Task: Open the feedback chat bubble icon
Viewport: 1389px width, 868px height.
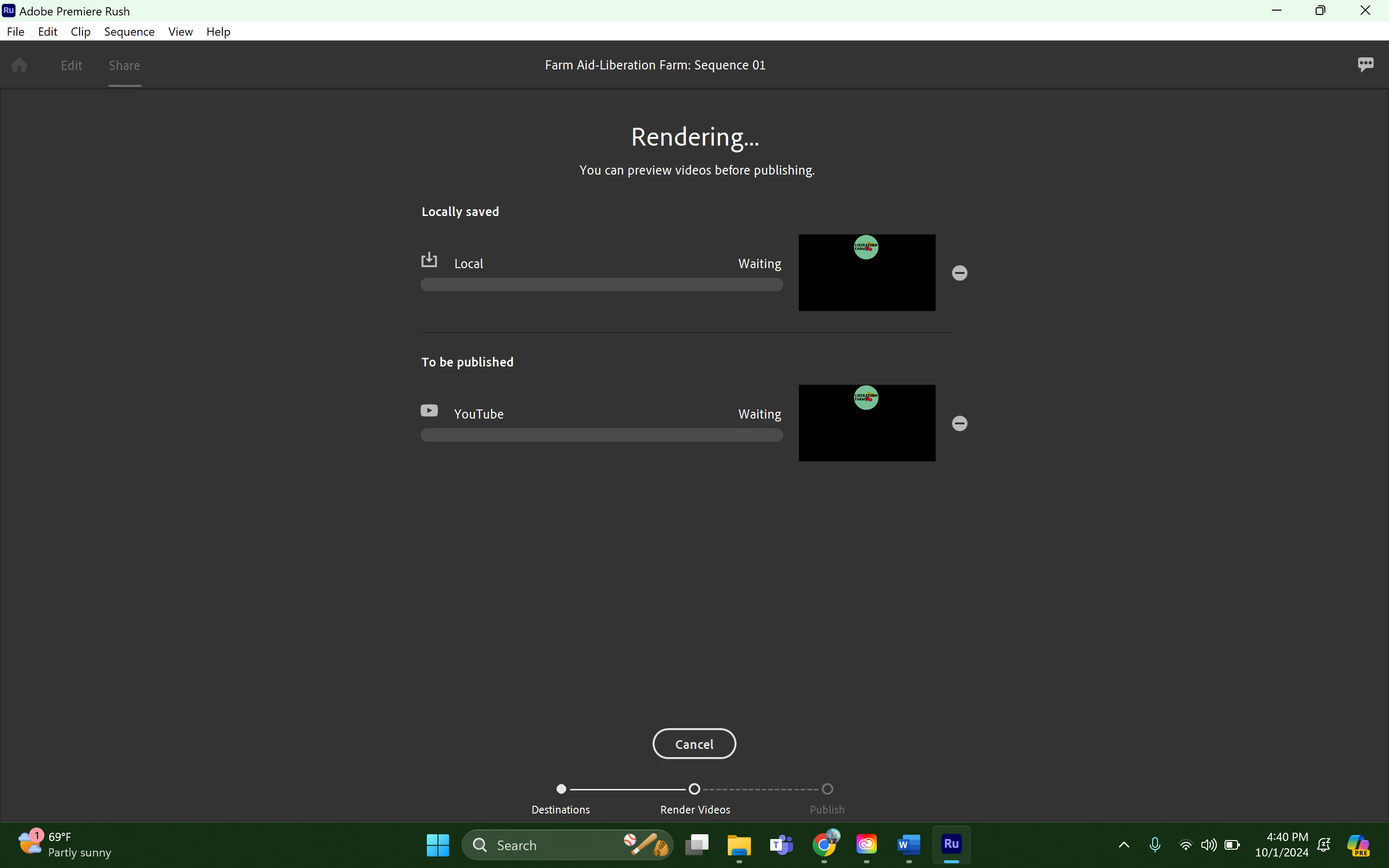Action: (x=1365, y=64)
